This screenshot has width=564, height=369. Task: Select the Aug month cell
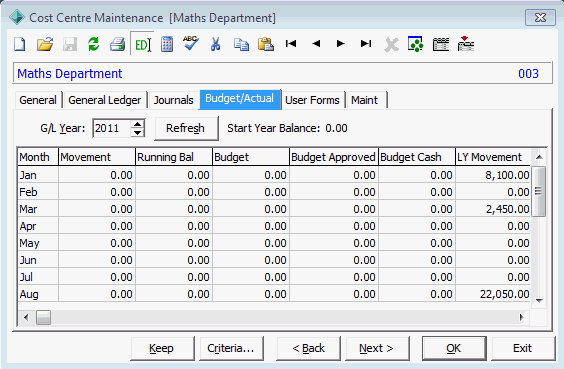pyautogui.click(x=38, y=294)
